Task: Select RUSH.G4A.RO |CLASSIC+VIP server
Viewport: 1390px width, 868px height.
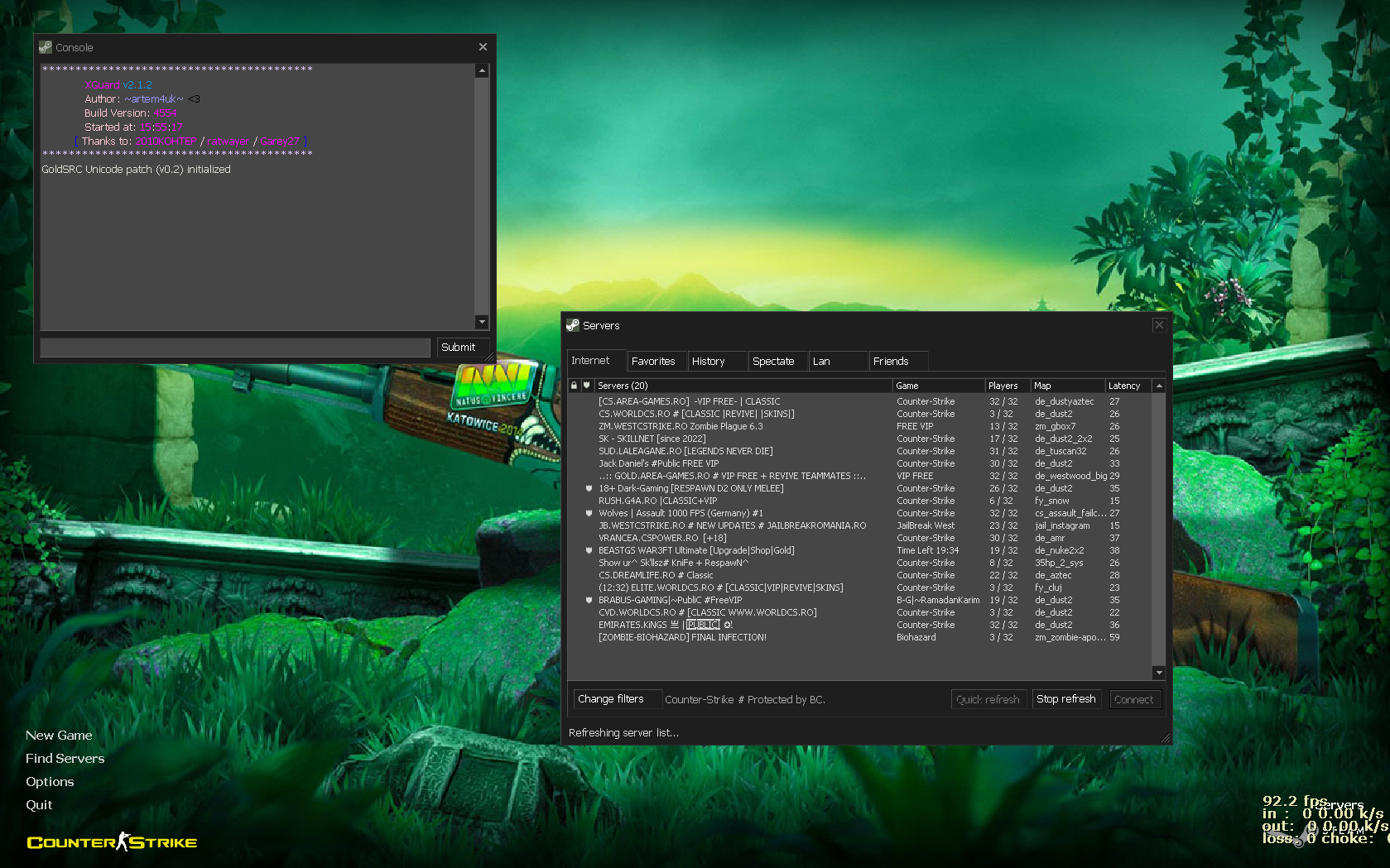Action: pyautogui.click(x=859, y=501)
